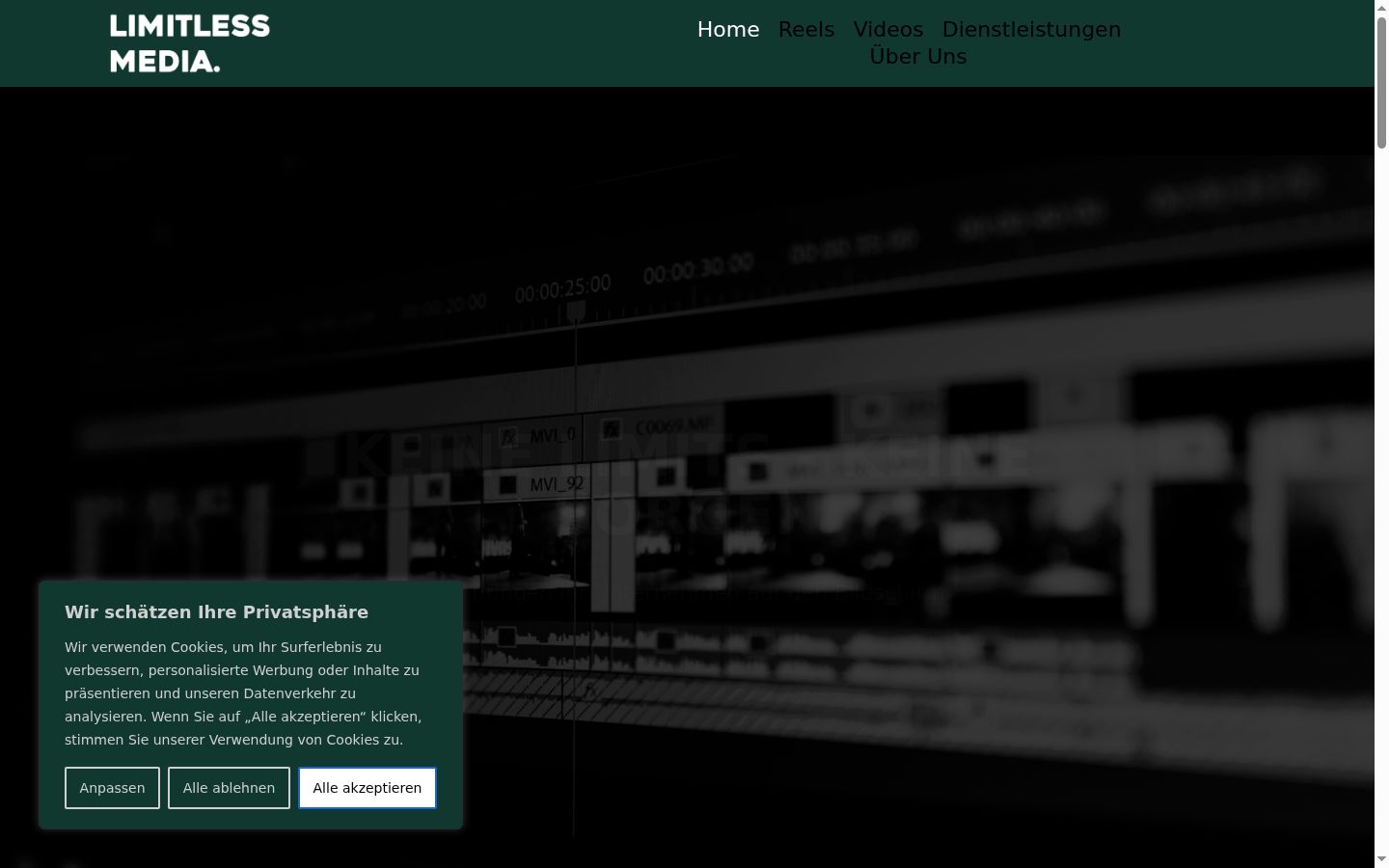1389x868 pixels.
Task: Open the Home menu item
Action: 728,30
